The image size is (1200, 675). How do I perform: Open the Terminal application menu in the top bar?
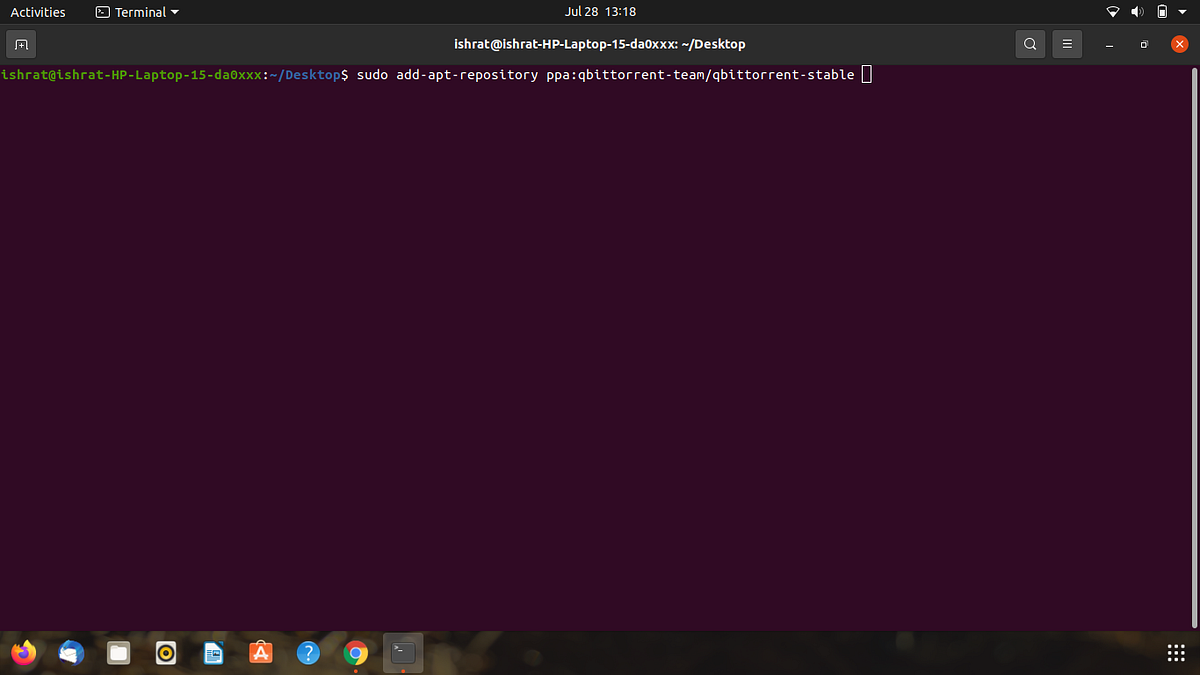tap(136, 12)
